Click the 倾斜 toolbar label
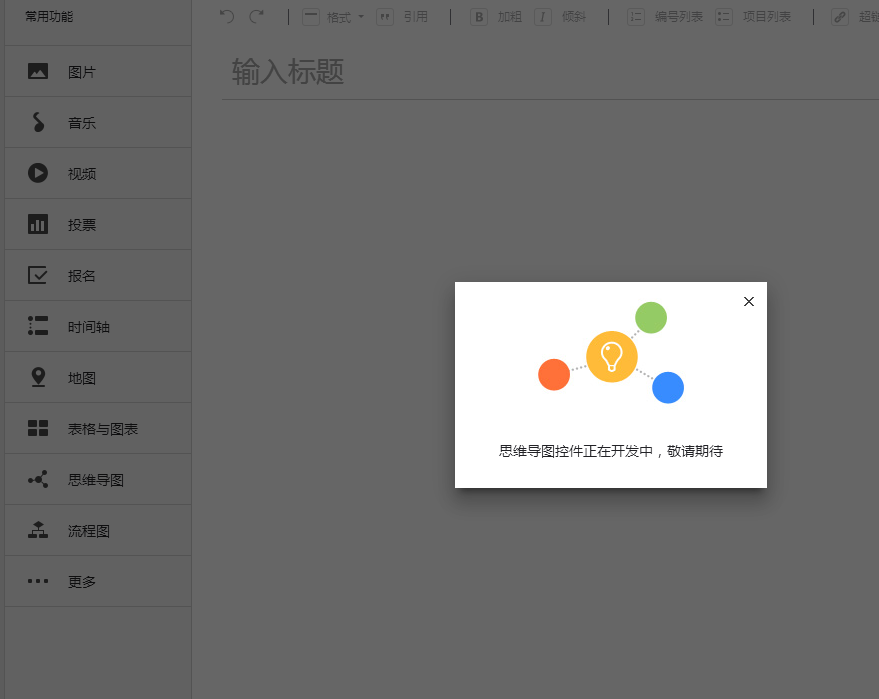 click(573, 17)
